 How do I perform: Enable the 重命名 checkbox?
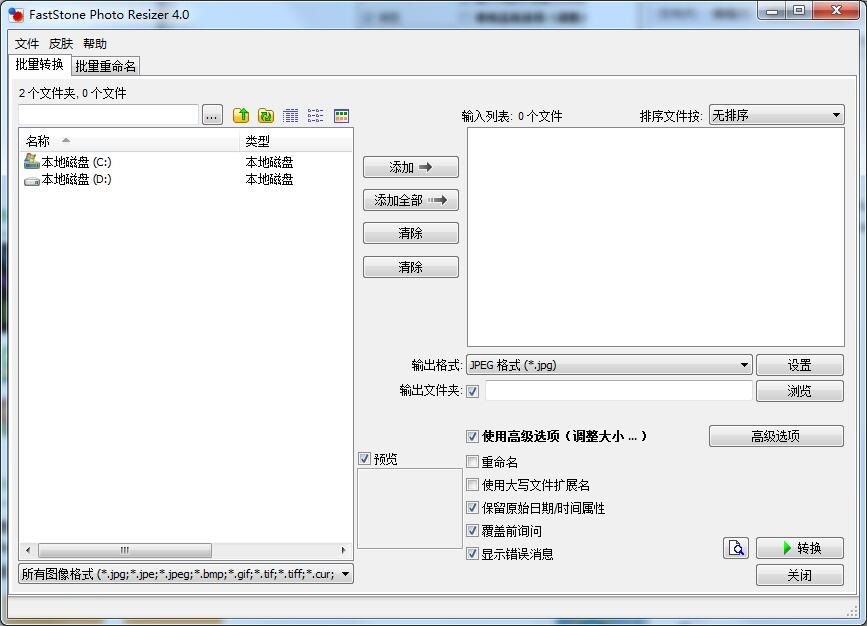(472, 462)
